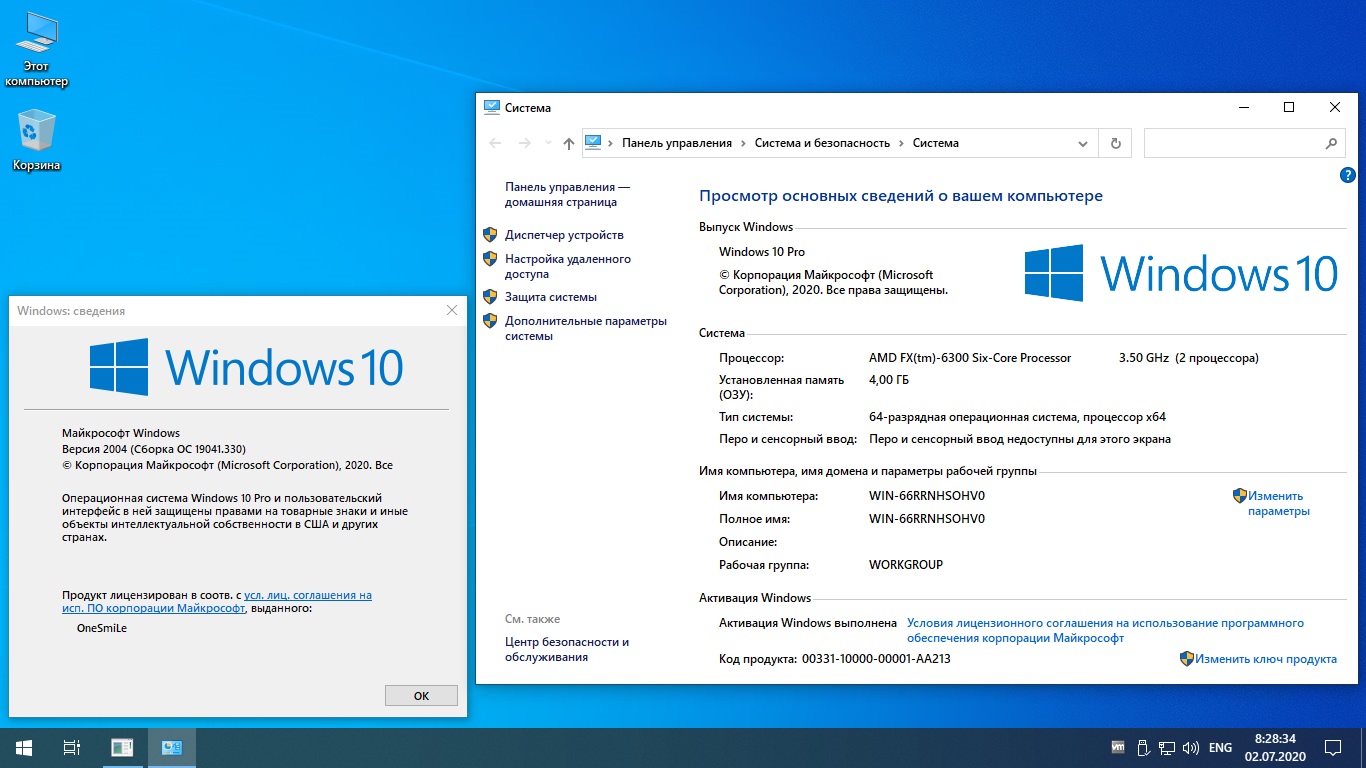Click Изменить параметры link
Image resolution: width=1366 pixels, height=768 pixels.
click(1278, 503)
